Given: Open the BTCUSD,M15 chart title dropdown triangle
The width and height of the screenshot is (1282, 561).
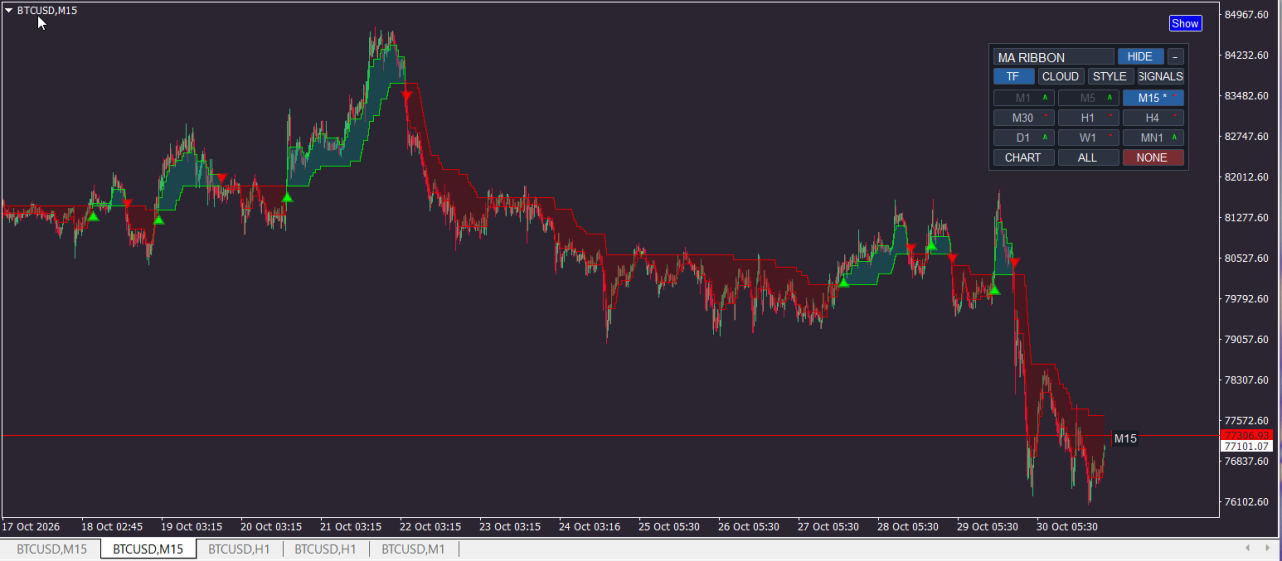Looking at the screenshot, I should [9, 10].
